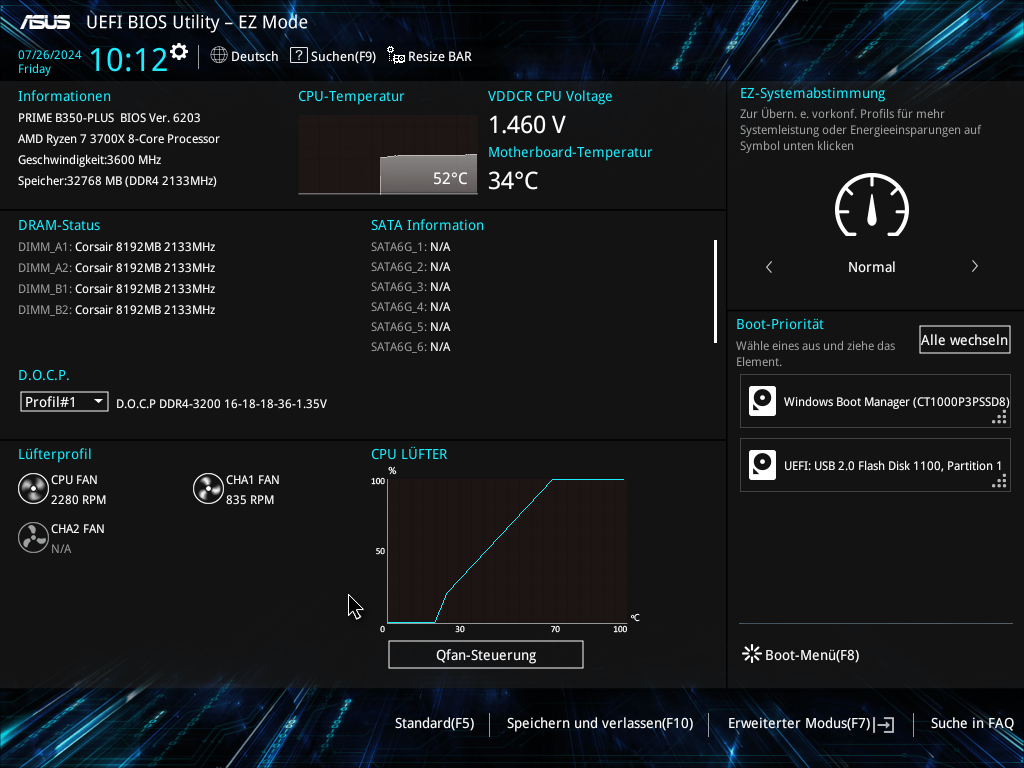This screenshot has height=768, width=1024.
Task: Click the 1.460 V voltage reading
Action: click(x=527, y=124)
